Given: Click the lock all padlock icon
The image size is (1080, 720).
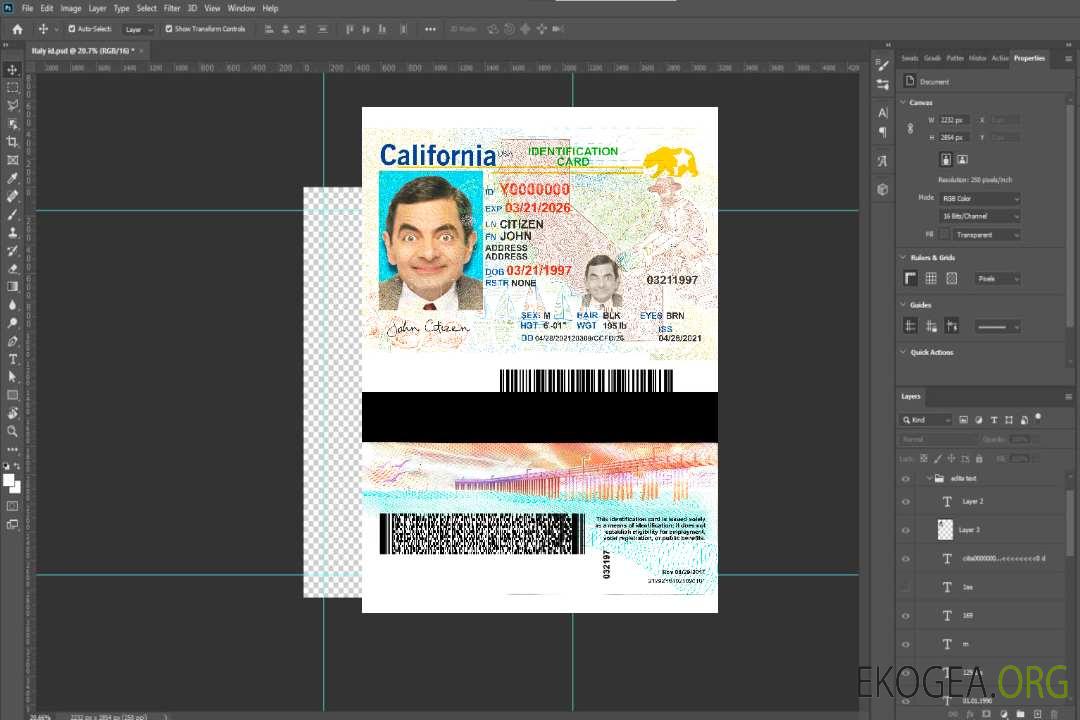Looking at the screenshot, I should [x=979, y=458].
